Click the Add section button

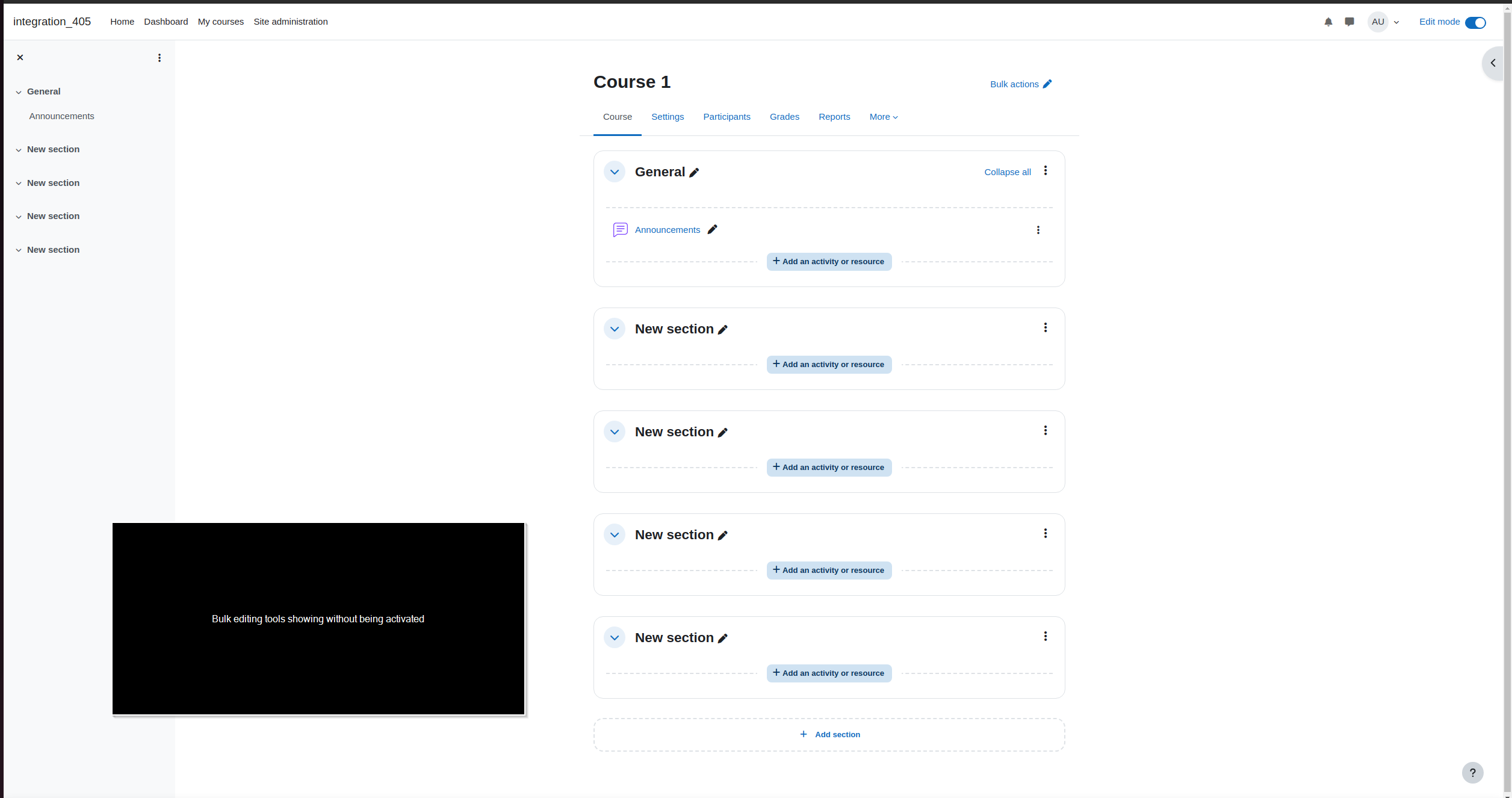[829, 735]
